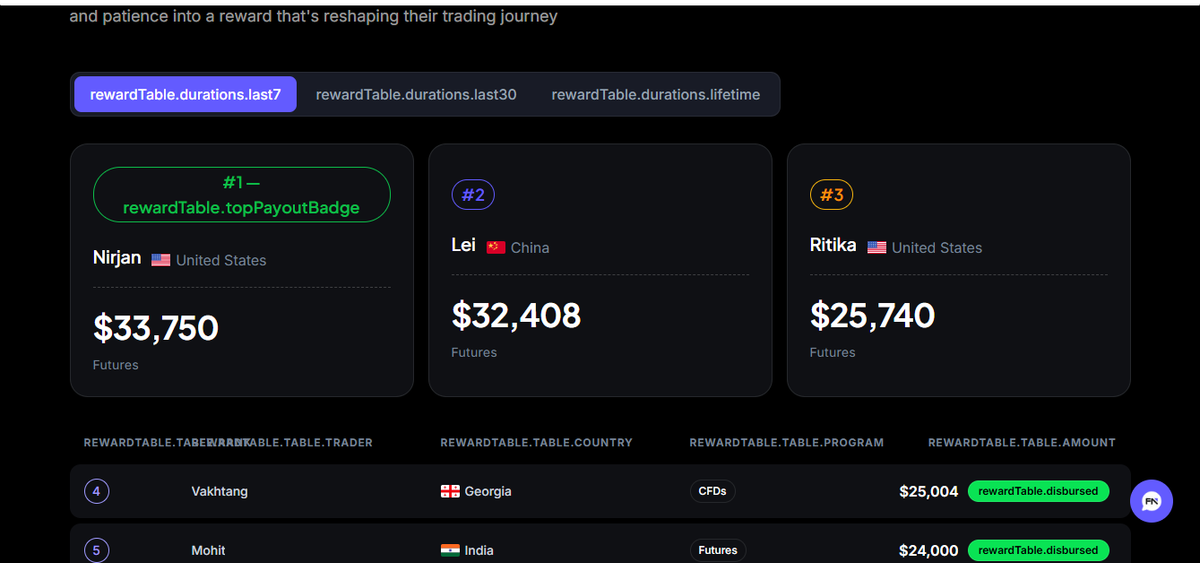Click the #2 rank badge

pos(473,195)
